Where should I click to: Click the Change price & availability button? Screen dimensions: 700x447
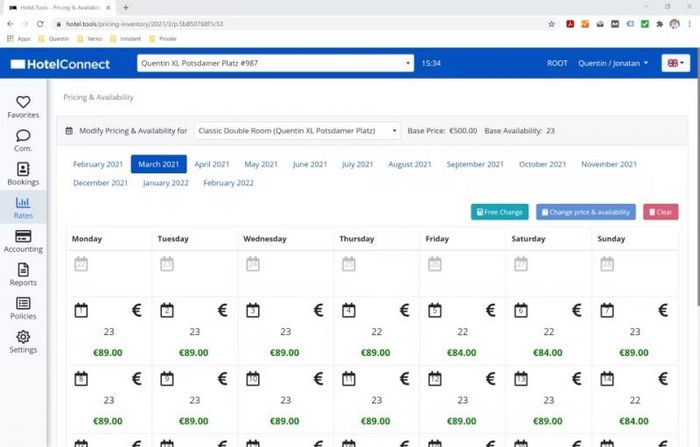[x=585, y=212]
